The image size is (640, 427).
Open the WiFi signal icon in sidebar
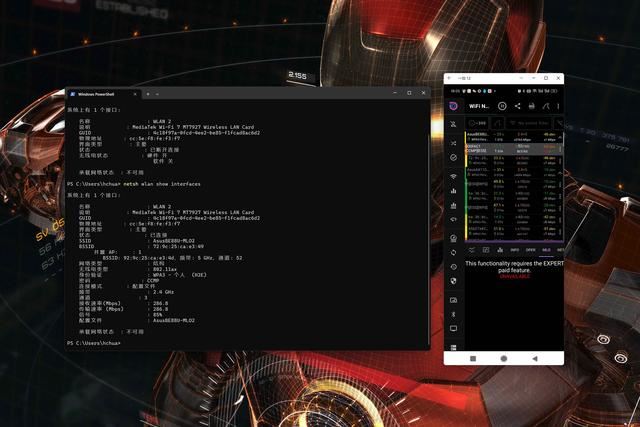[453, 177]
